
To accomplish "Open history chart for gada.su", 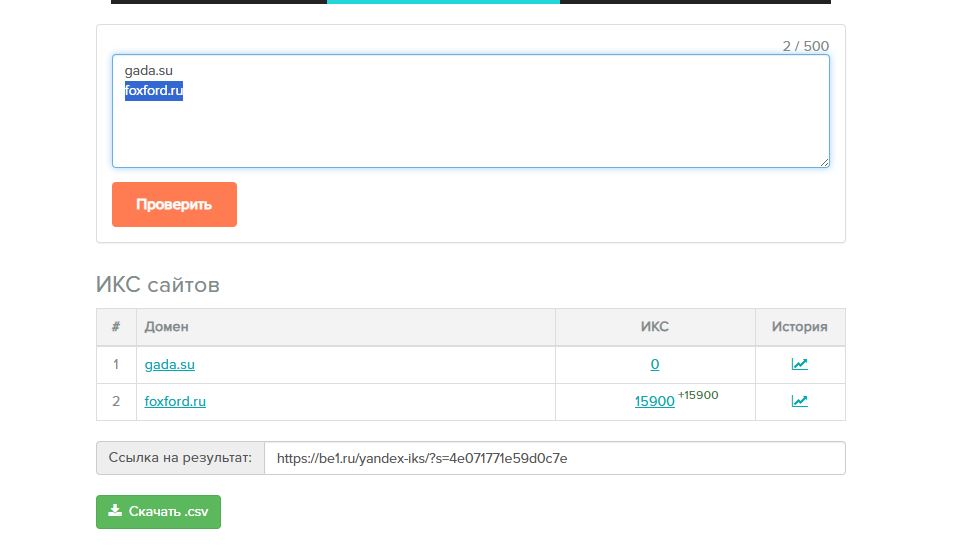I will 799,365.
